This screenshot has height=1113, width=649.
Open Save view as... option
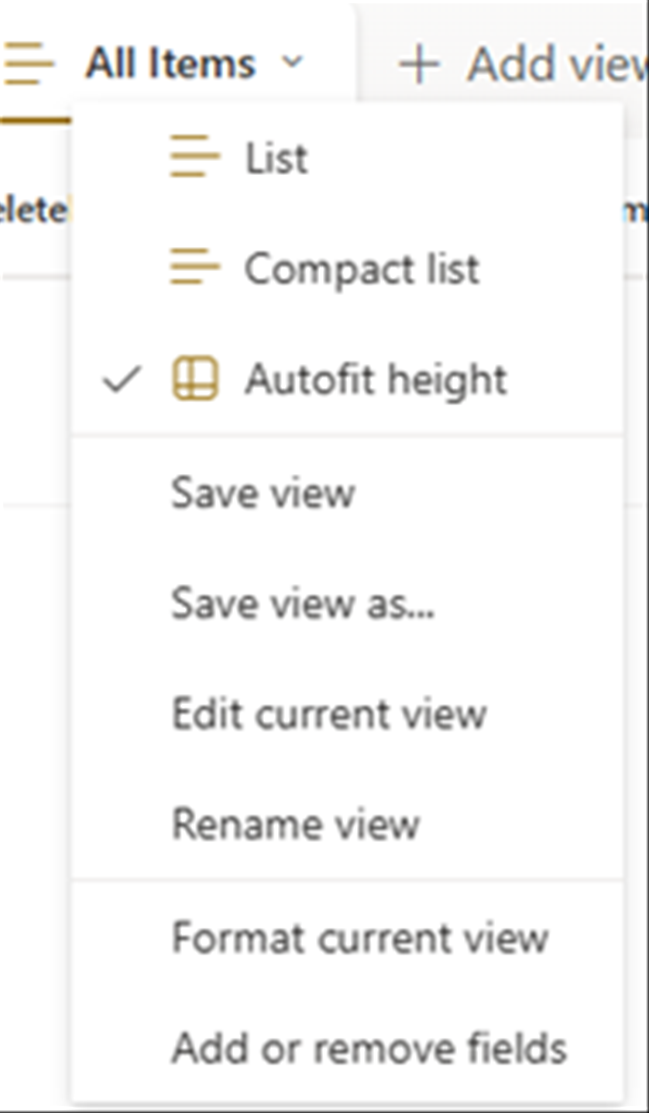pos(347,603)
